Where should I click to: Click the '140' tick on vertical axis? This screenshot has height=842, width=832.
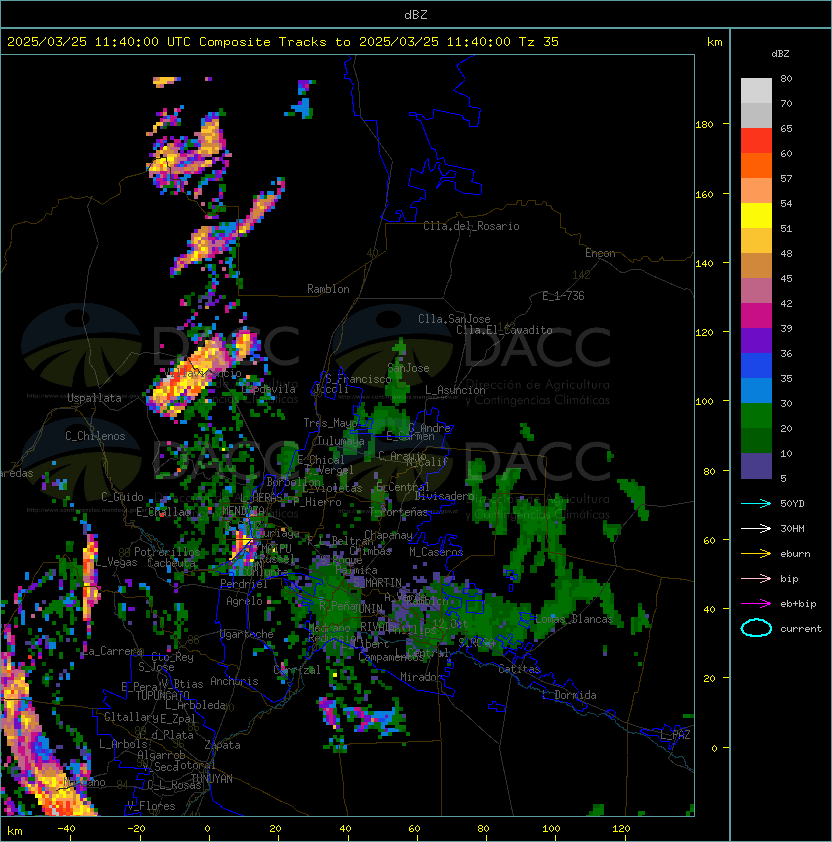tap(704, 264)
